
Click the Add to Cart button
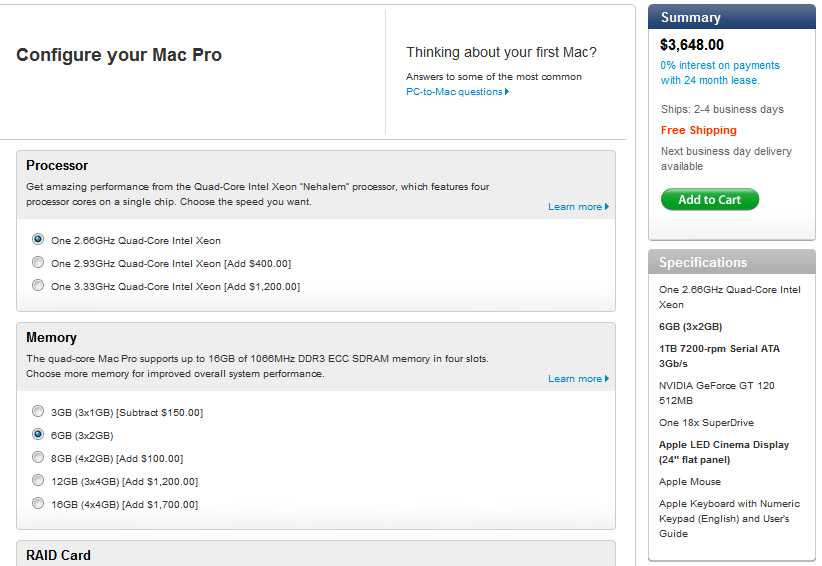[709, 200]
